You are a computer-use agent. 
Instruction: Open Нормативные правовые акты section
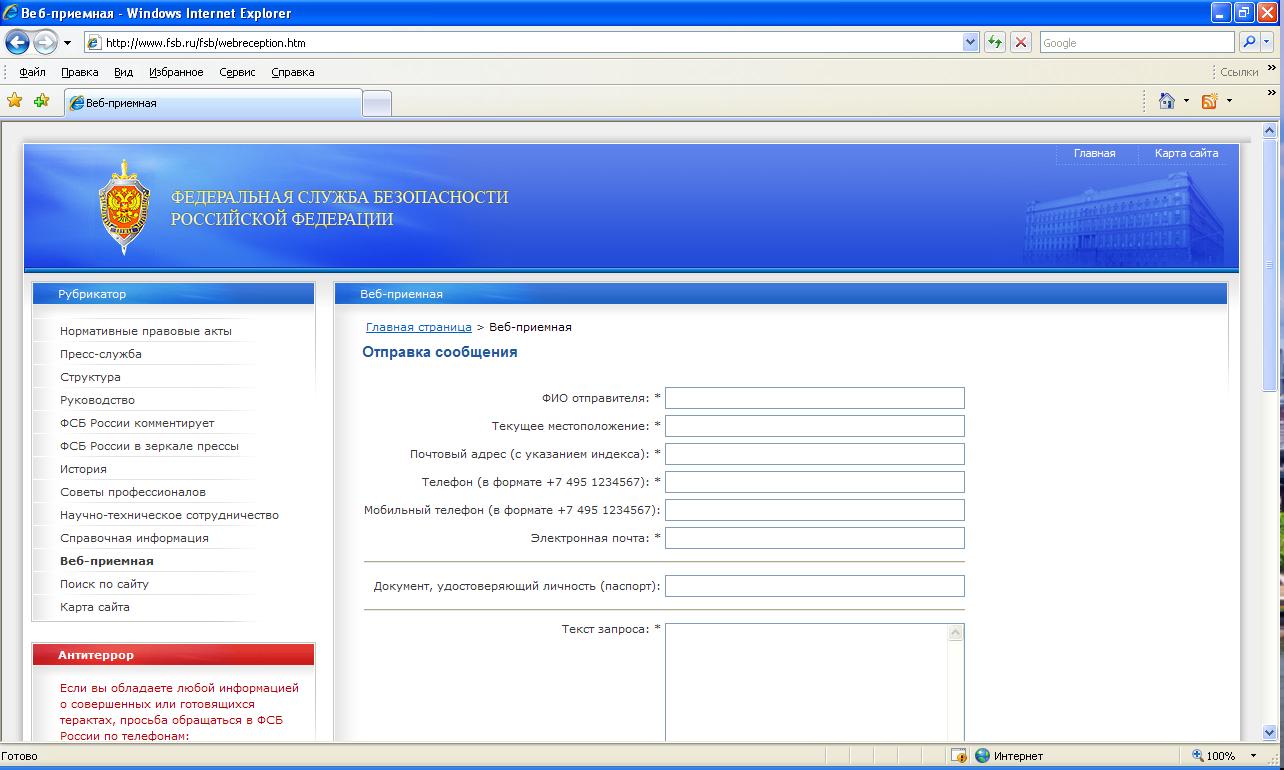(x=145, y=331)
